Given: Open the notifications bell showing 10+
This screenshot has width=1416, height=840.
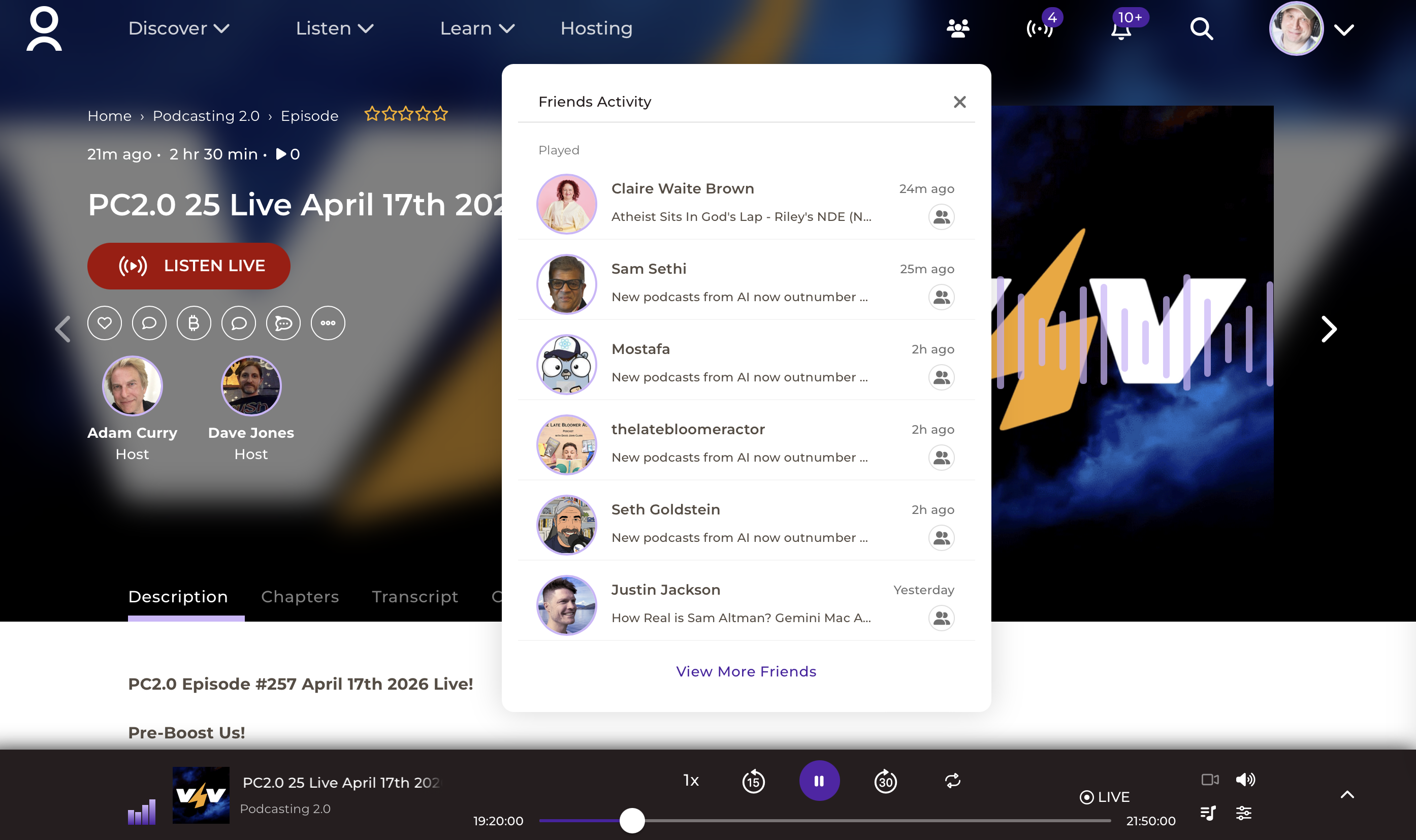Looking at the screenshot, I should pos(1121,29).
